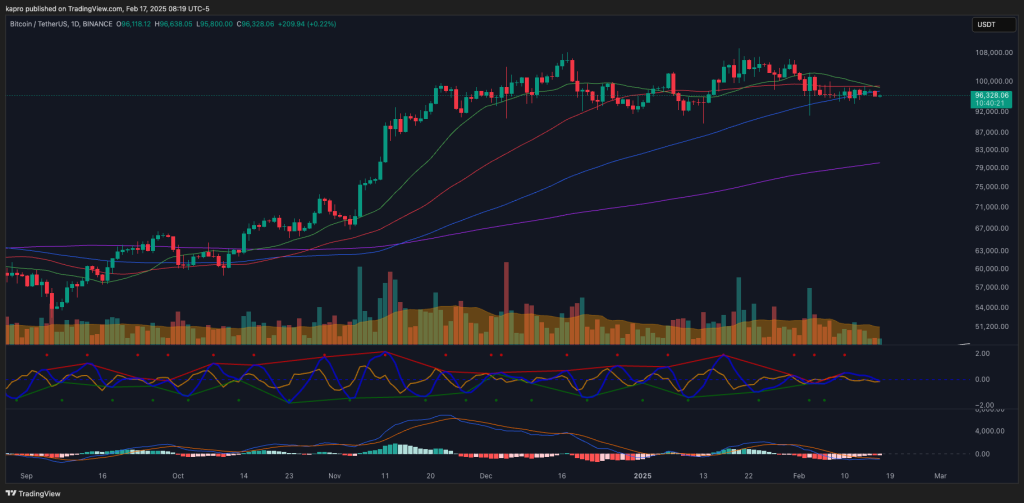Click the 2.00 oscillator scale label

(983, 353)
